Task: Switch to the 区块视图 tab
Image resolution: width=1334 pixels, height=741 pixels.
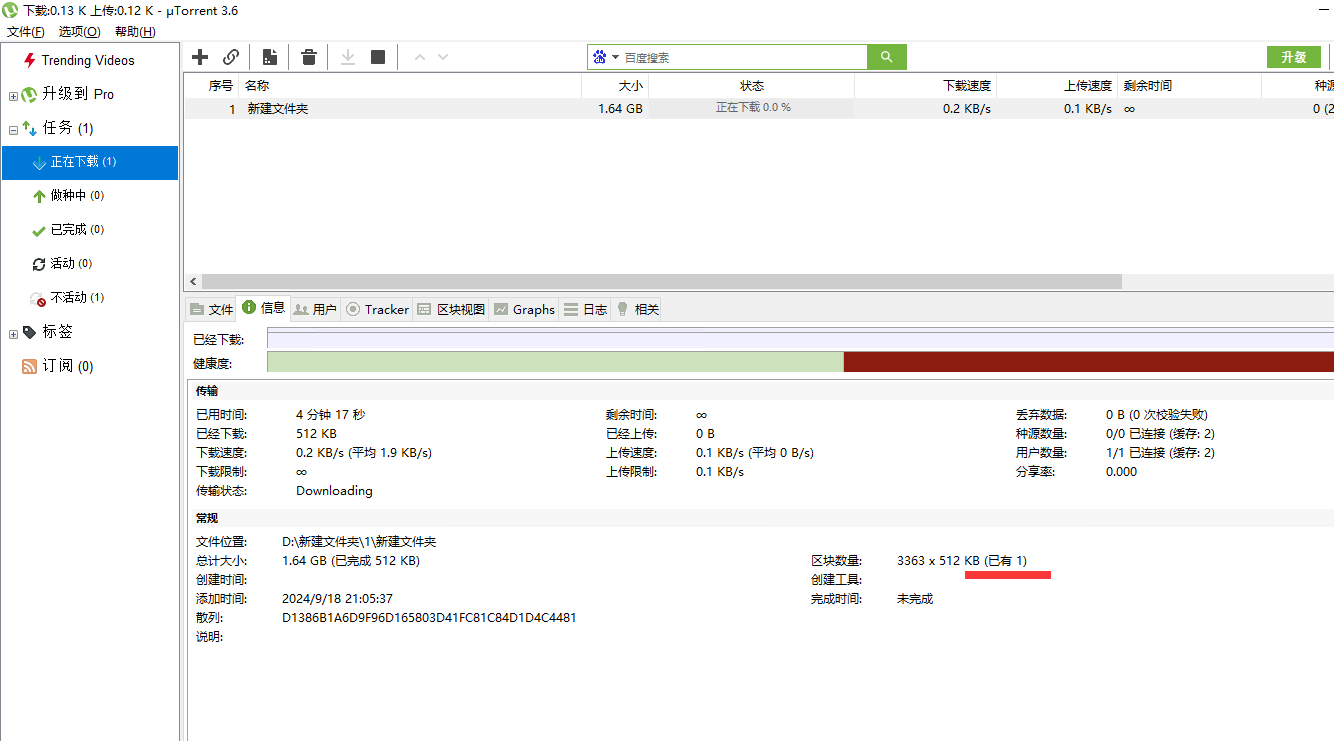Action: pyautogui.click(x=451, y=309)
